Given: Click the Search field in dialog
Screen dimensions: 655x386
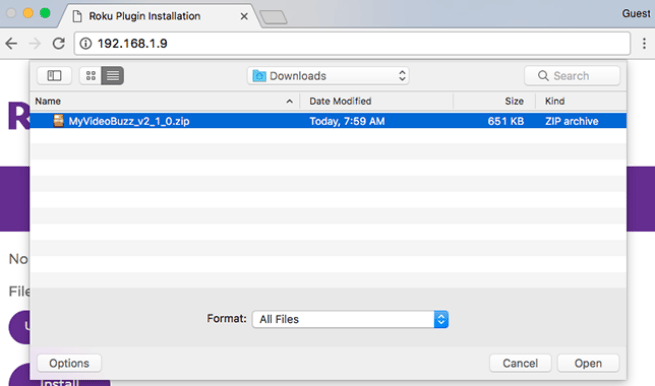Looking at the screenshot, I should [572, 76].
